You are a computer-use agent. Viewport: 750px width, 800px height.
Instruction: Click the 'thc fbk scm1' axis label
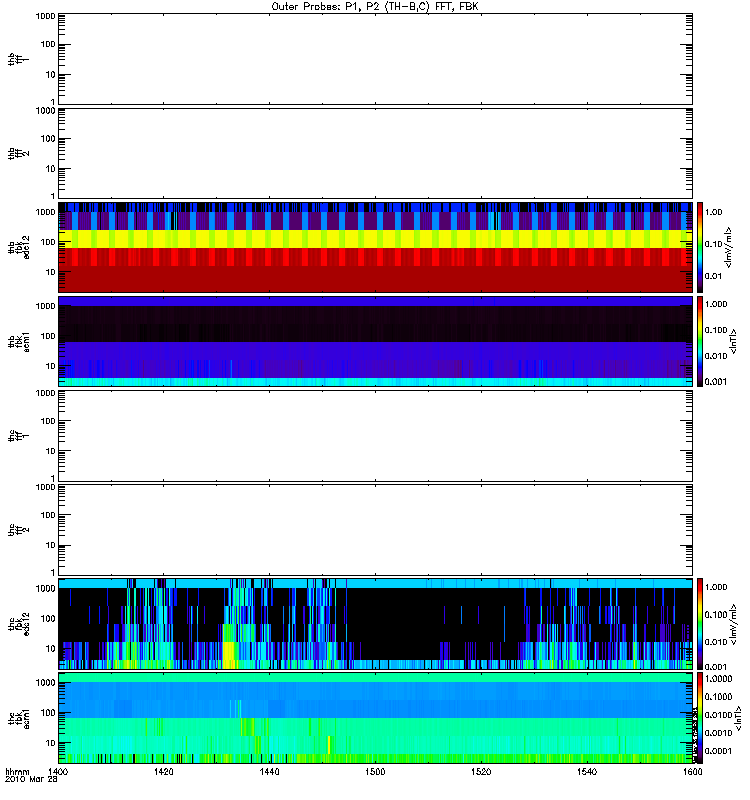click(x=19, y=718)
